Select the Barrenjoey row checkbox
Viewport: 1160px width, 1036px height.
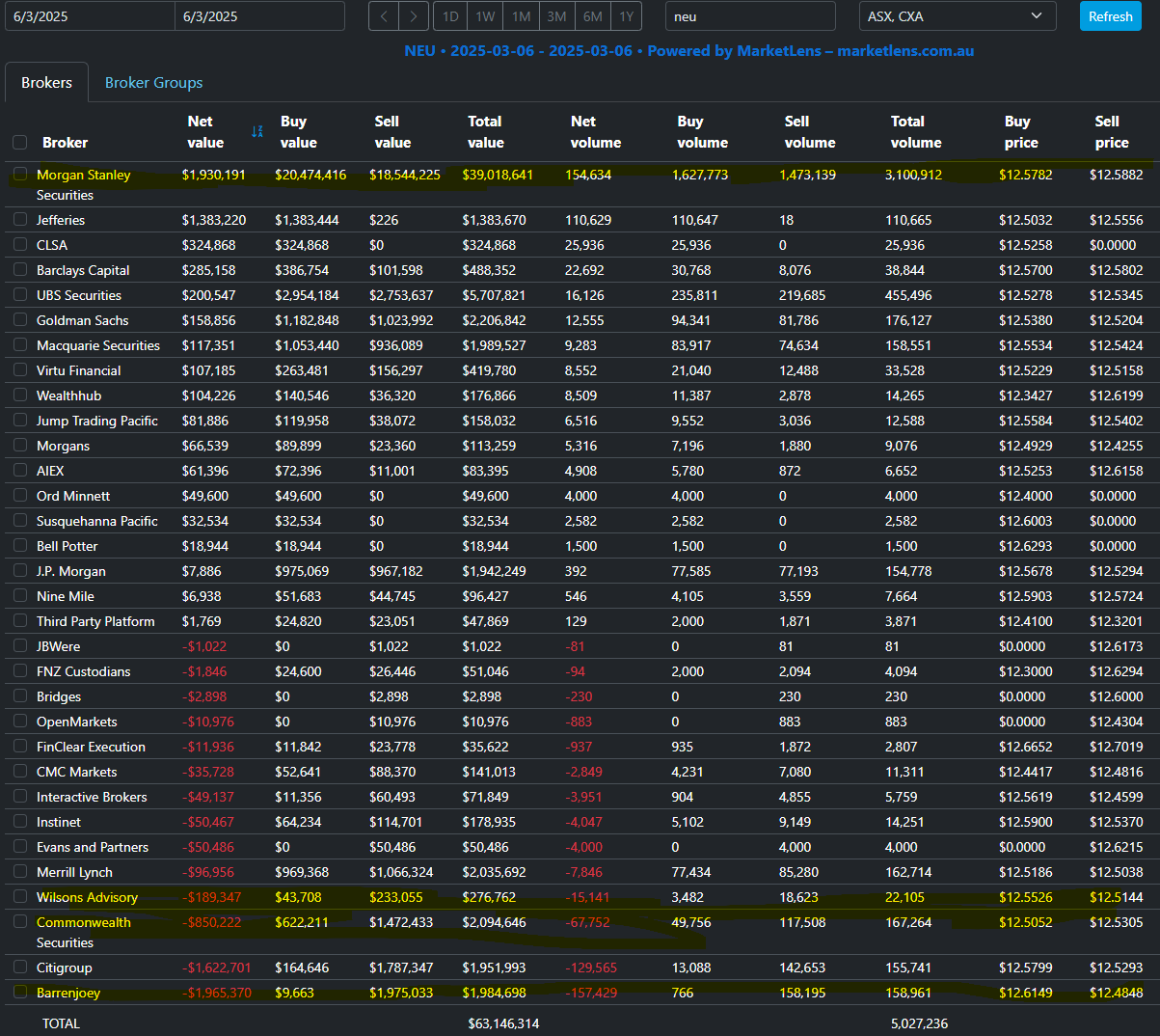click(x=20, y=993)
